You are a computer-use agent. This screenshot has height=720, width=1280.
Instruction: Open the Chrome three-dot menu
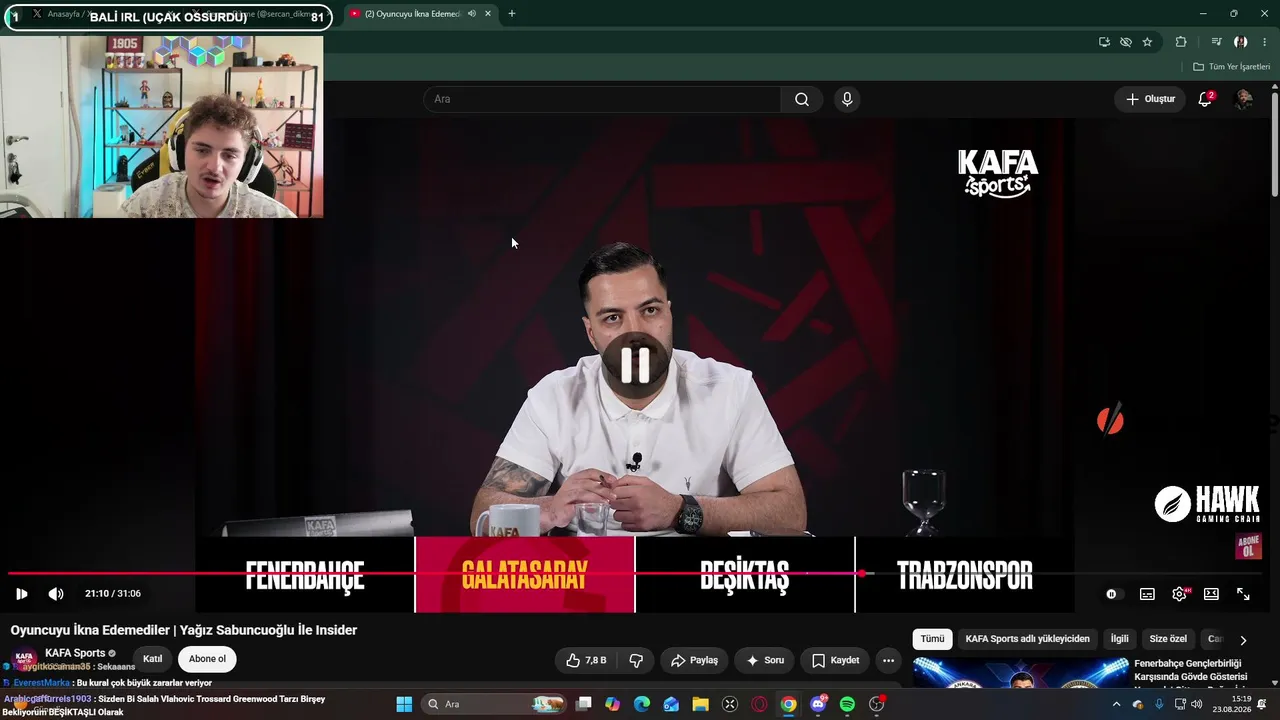point(1265,42)
